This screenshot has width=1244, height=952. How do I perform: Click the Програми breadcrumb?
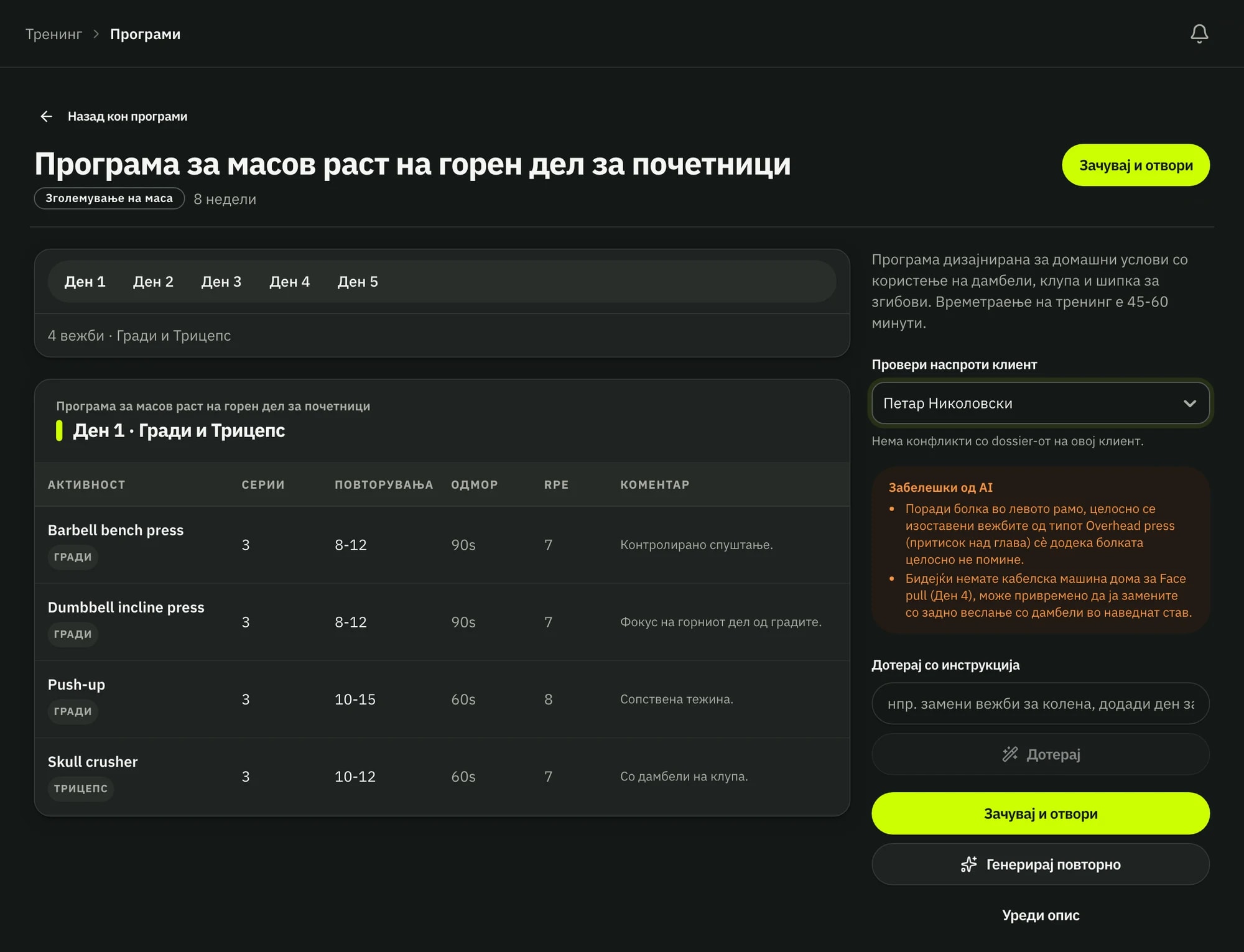[145, 34]
